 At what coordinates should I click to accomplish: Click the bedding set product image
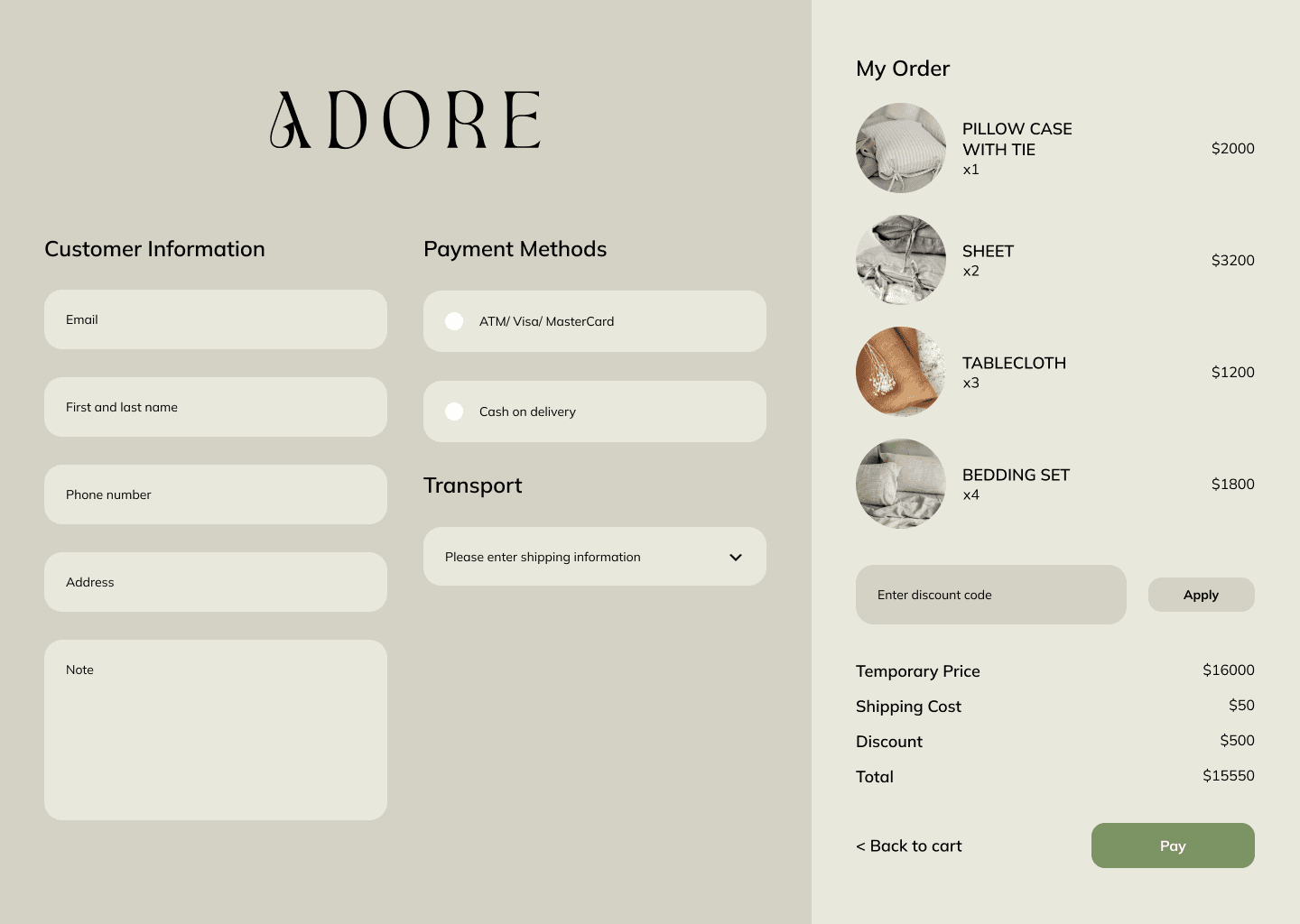pos(901,484)
